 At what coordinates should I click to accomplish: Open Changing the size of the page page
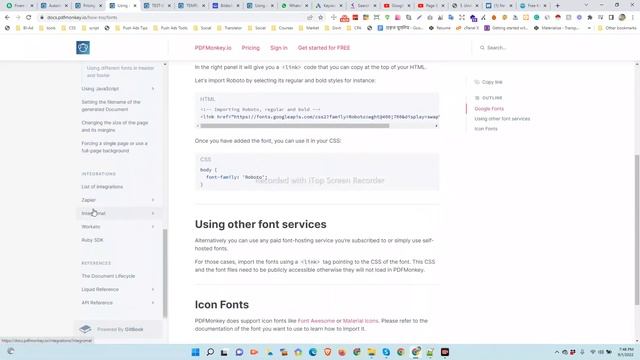[115, 126]
